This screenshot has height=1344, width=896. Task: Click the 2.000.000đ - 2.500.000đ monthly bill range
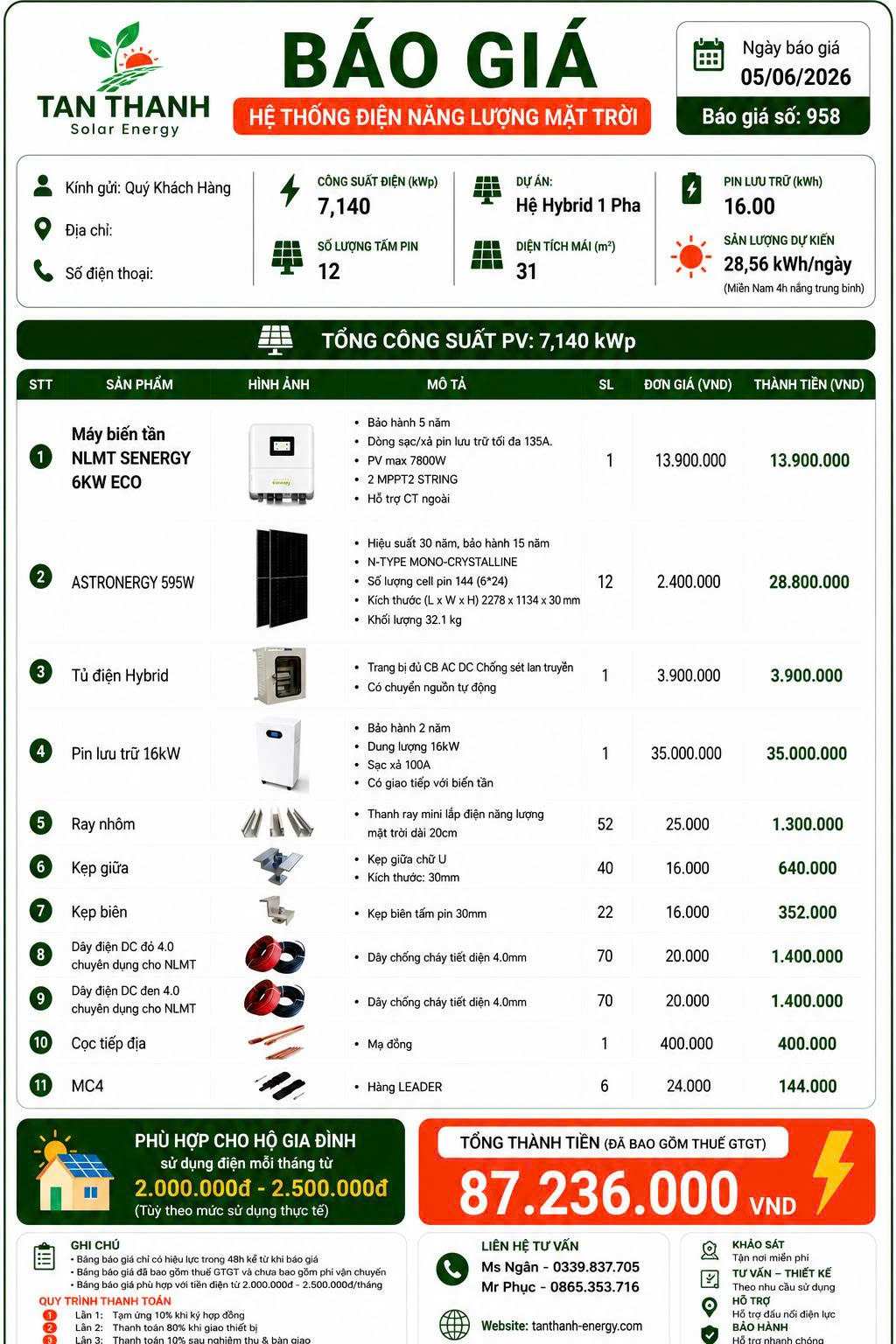pos(261,1187)
